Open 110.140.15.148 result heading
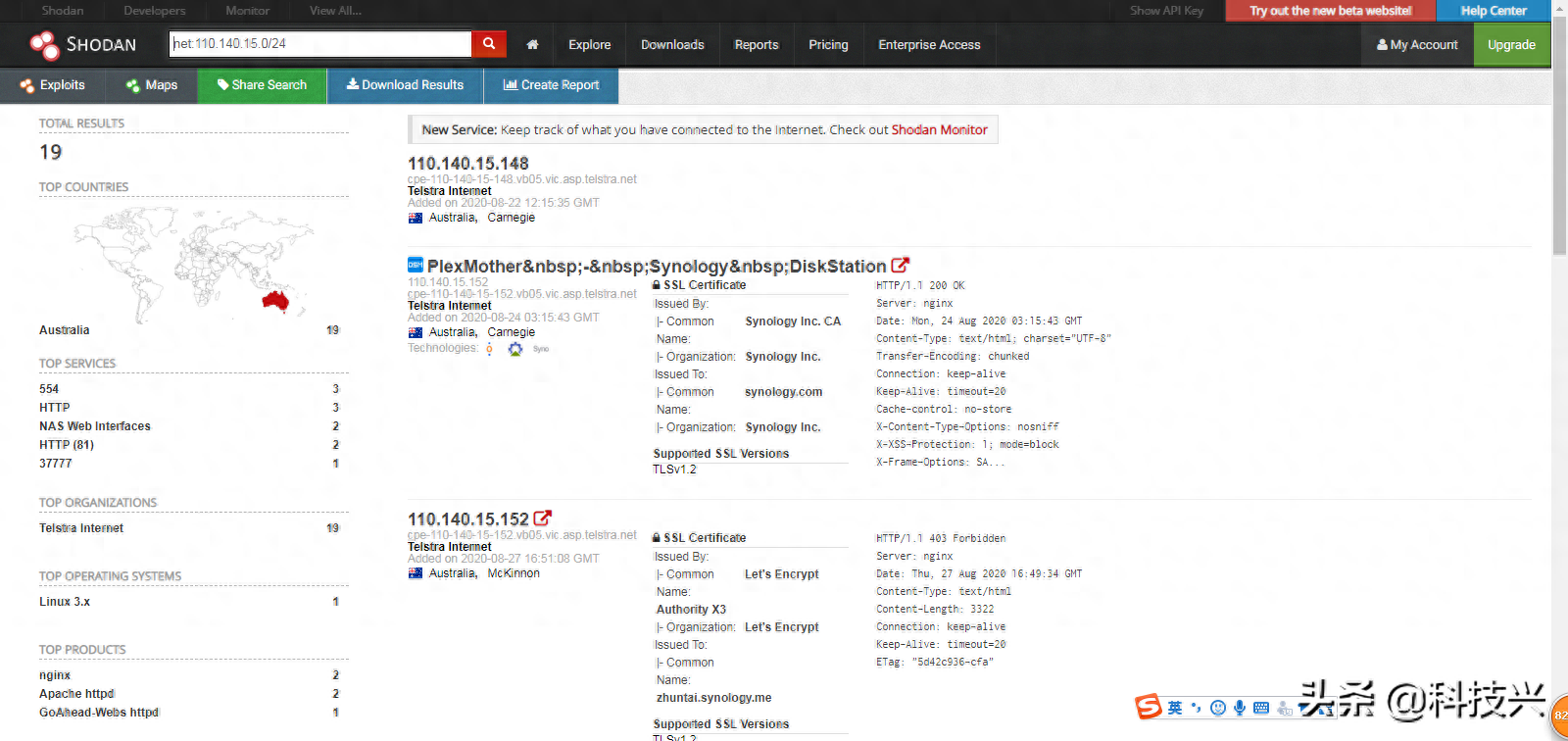Image resolution: width=1568 pixels, height=741 pixels. 468,164
